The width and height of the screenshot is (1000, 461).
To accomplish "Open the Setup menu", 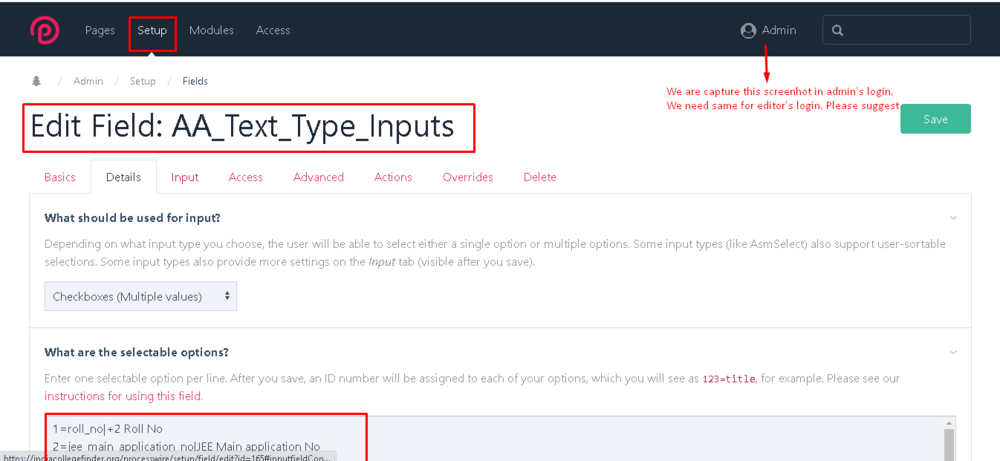I will tap(152, 31).
